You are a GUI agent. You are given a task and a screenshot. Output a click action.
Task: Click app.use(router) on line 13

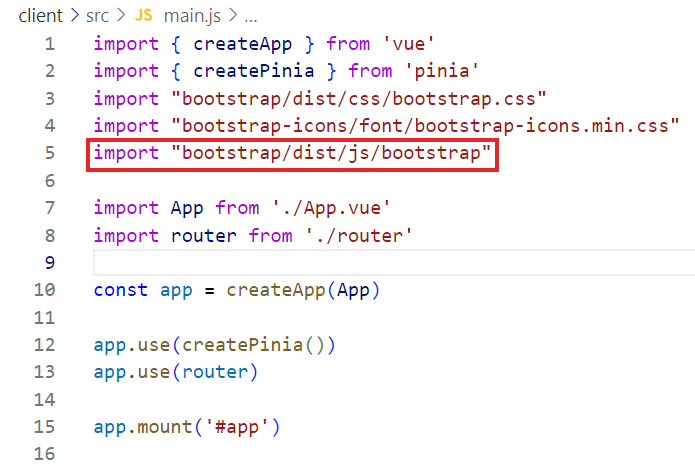click(176, 372)
